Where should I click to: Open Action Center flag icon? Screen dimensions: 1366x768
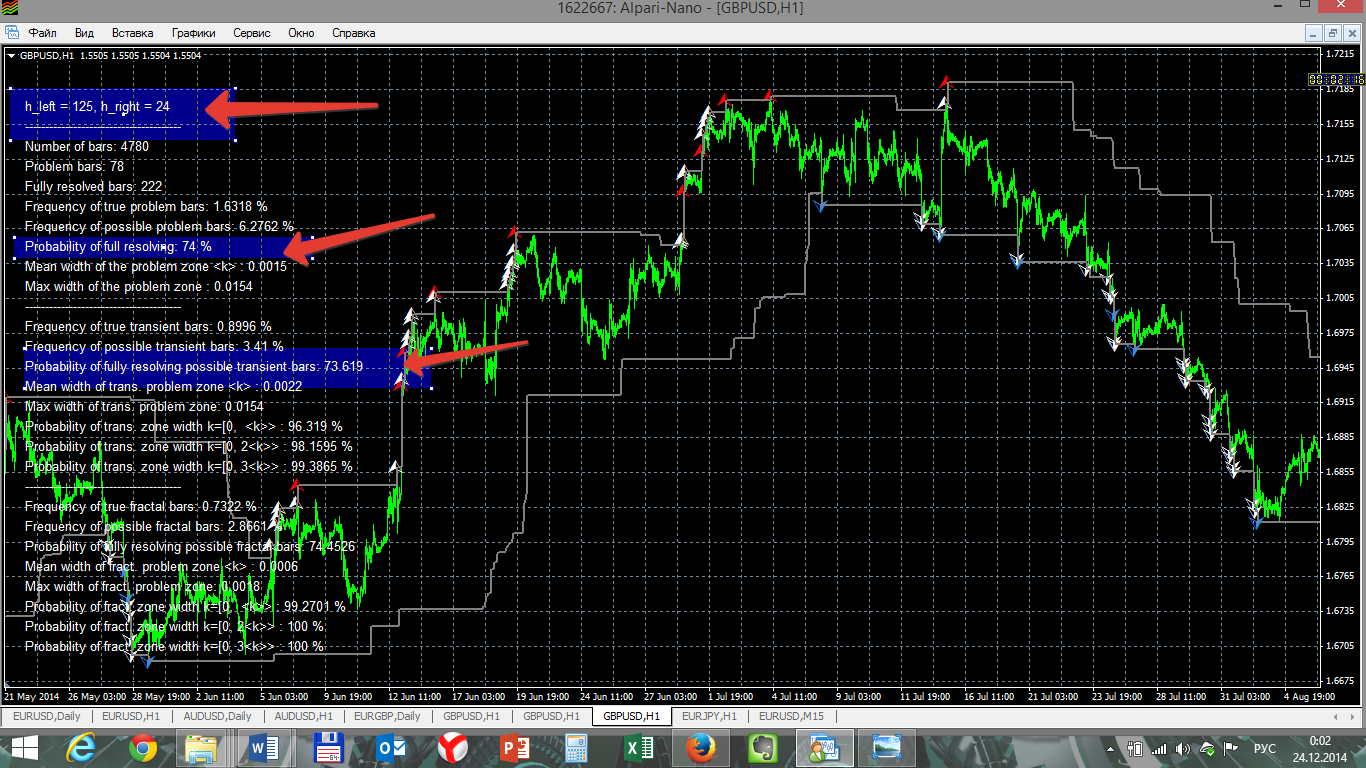[x=1232, y=747]
